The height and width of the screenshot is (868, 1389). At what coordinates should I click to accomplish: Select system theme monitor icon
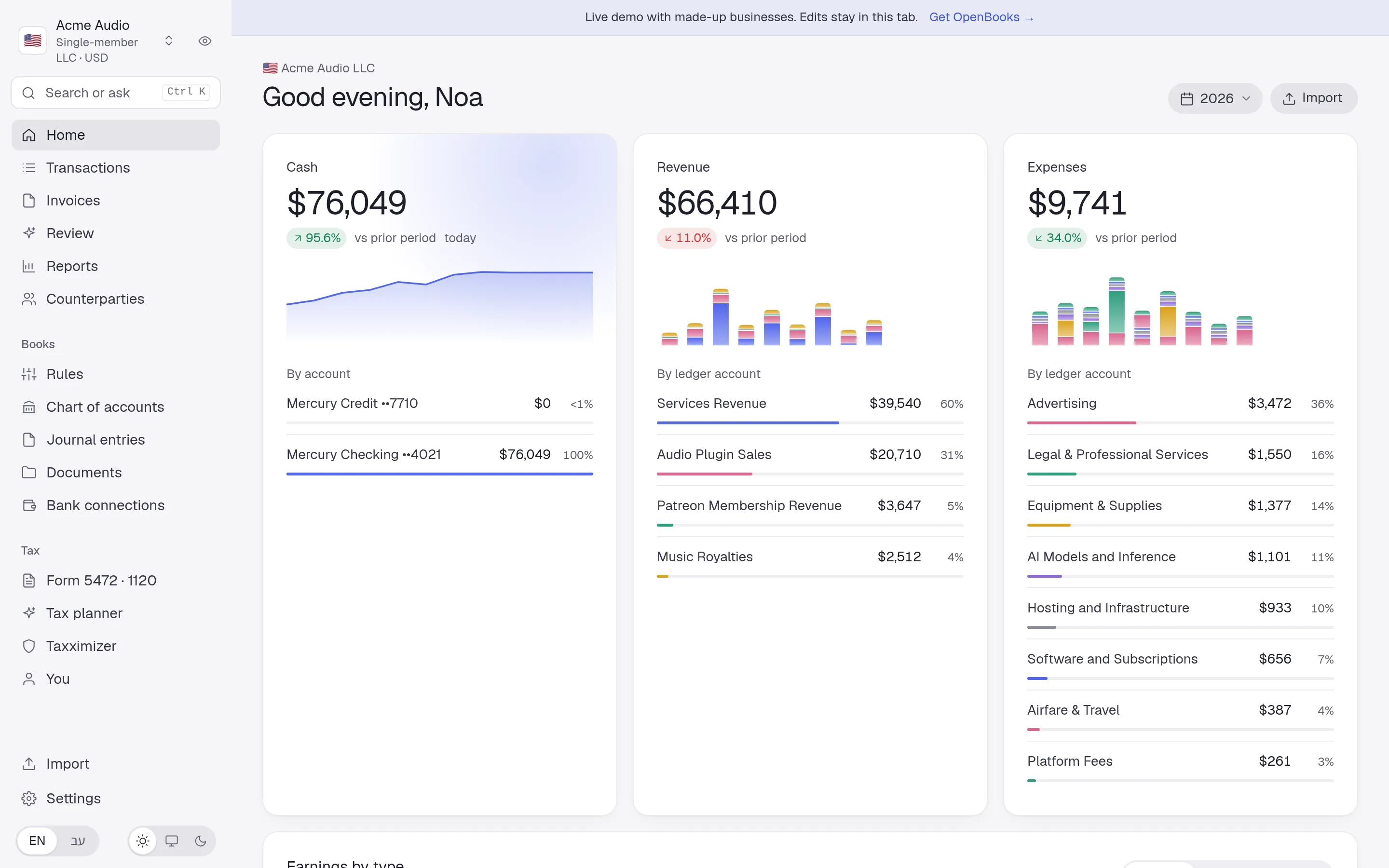pyautogui.click(x=172, y=841)
